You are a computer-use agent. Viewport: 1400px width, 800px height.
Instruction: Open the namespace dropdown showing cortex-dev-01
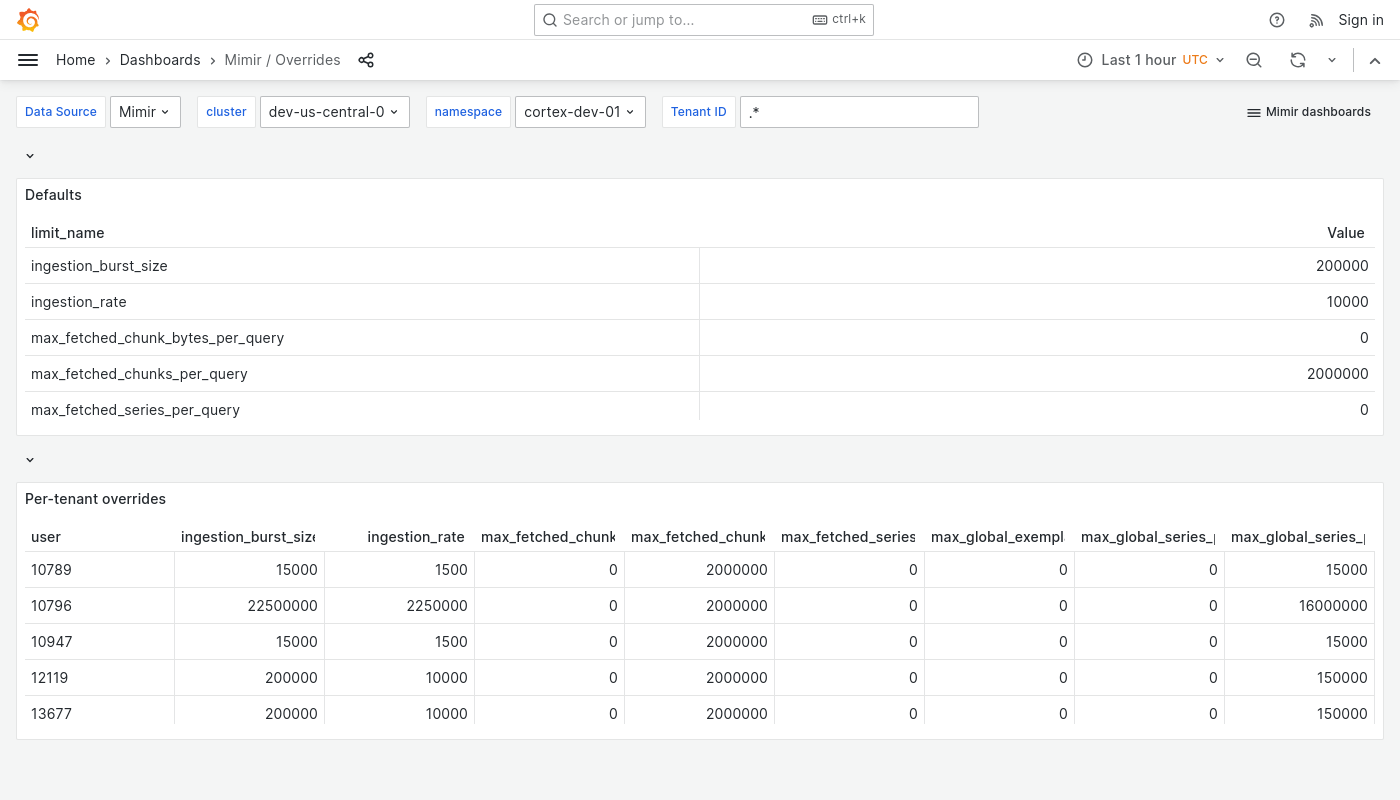580,112
